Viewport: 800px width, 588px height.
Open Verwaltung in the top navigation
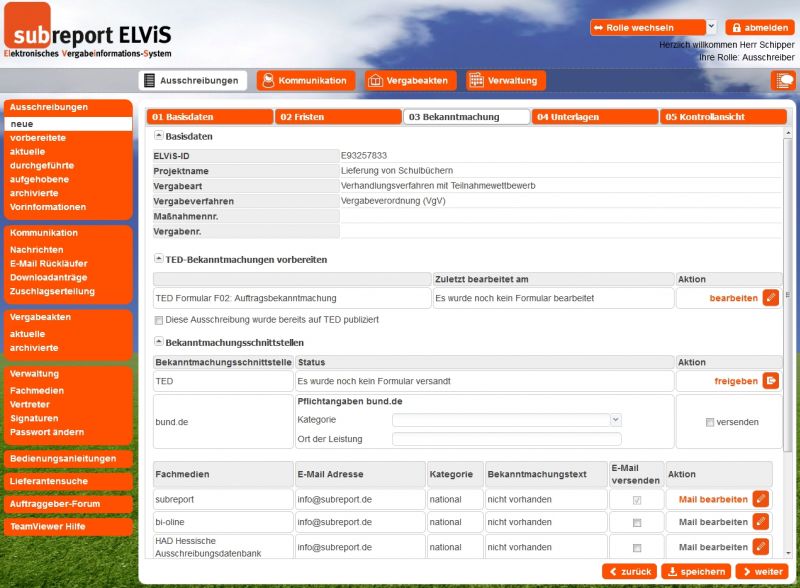coord(506,80)
